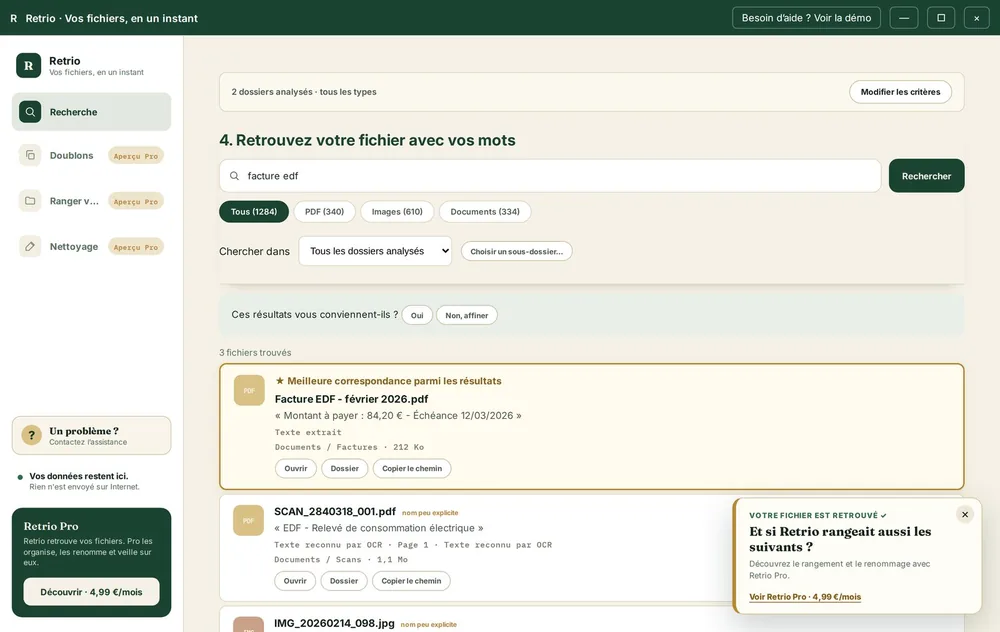The height and width of the screenshot is (632, 1000).
Task: Click the search field magnifier icon
Action: point(235,175)
